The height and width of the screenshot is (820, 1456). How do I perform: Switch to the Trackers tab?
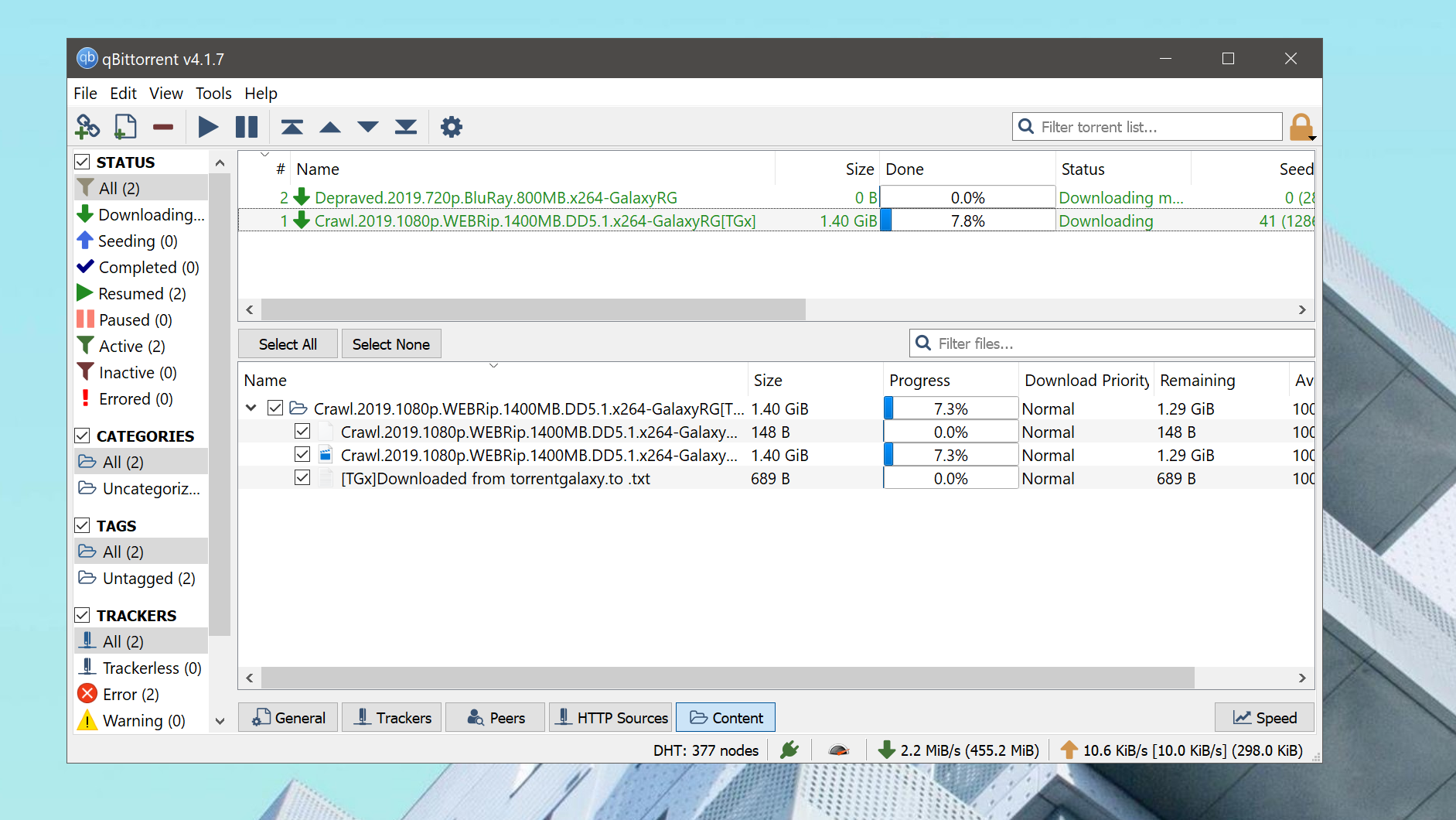point(392,717)
